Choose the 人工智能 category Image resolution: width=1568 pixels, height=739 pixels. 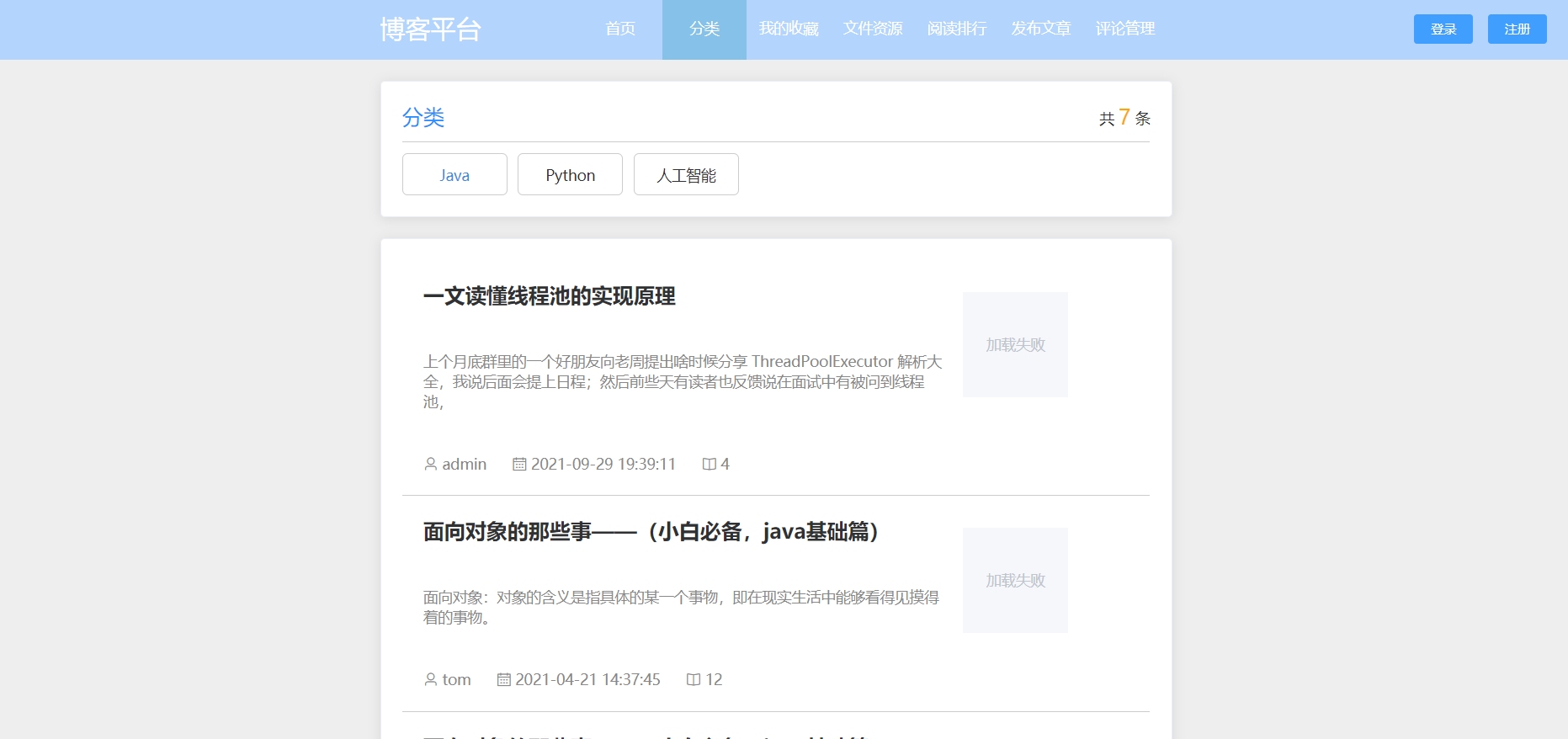click(x=686, y=174)
